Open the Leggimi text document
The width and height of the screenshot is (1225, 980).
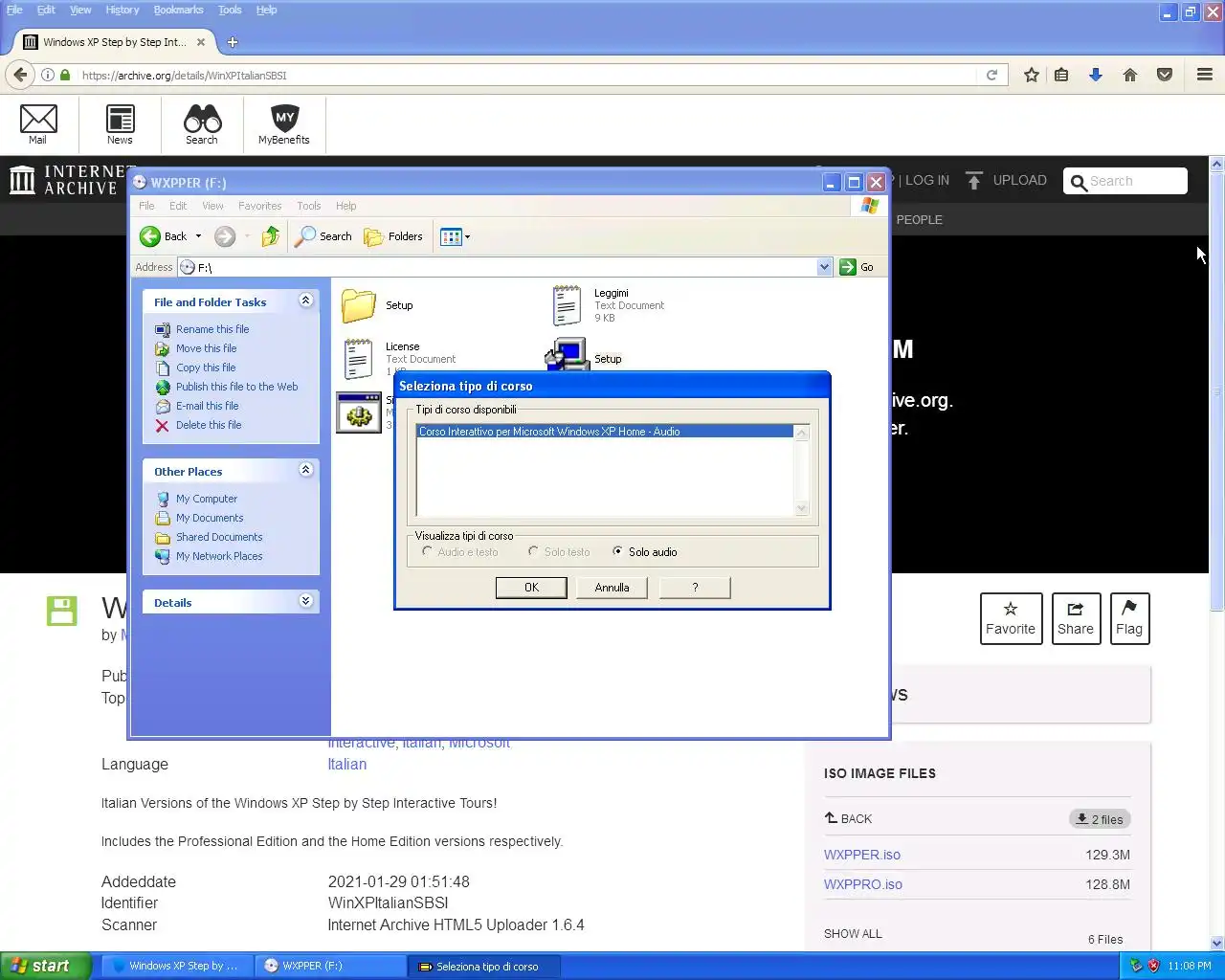click(x=567, y=305)
